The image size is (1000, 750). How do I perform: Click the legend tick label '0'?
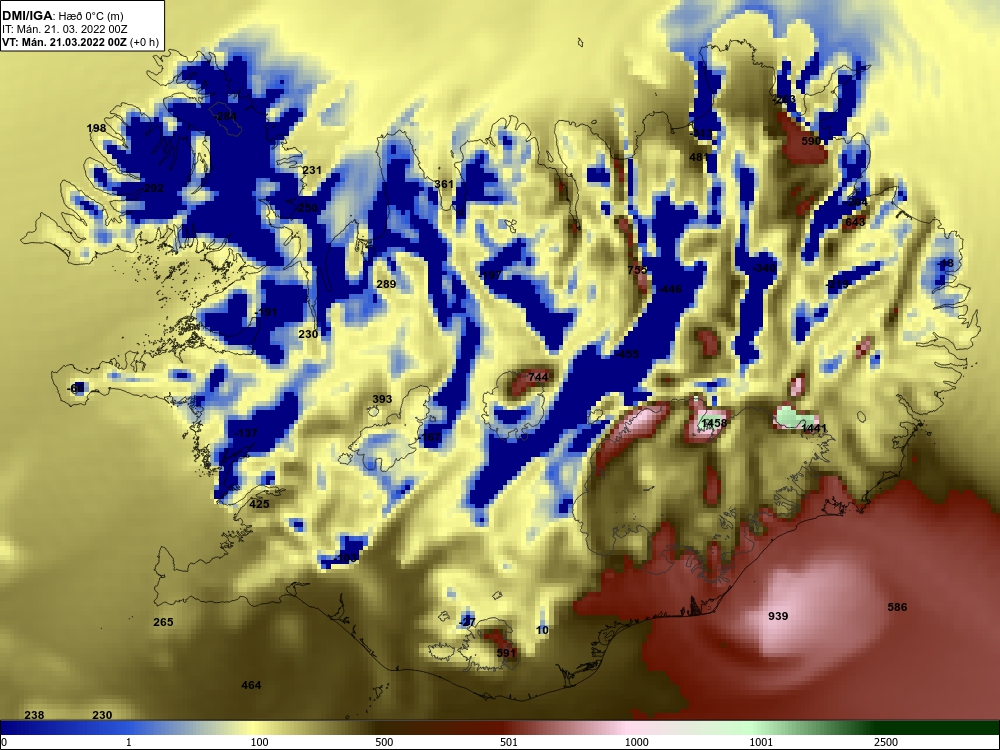pos(4,742)
